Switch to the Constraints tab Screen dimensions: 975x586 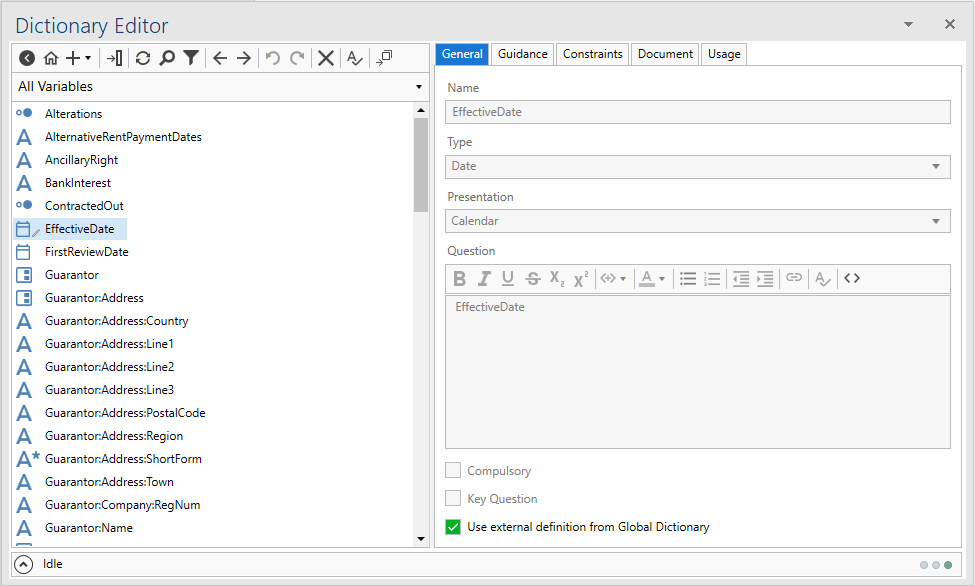[592, 54]
